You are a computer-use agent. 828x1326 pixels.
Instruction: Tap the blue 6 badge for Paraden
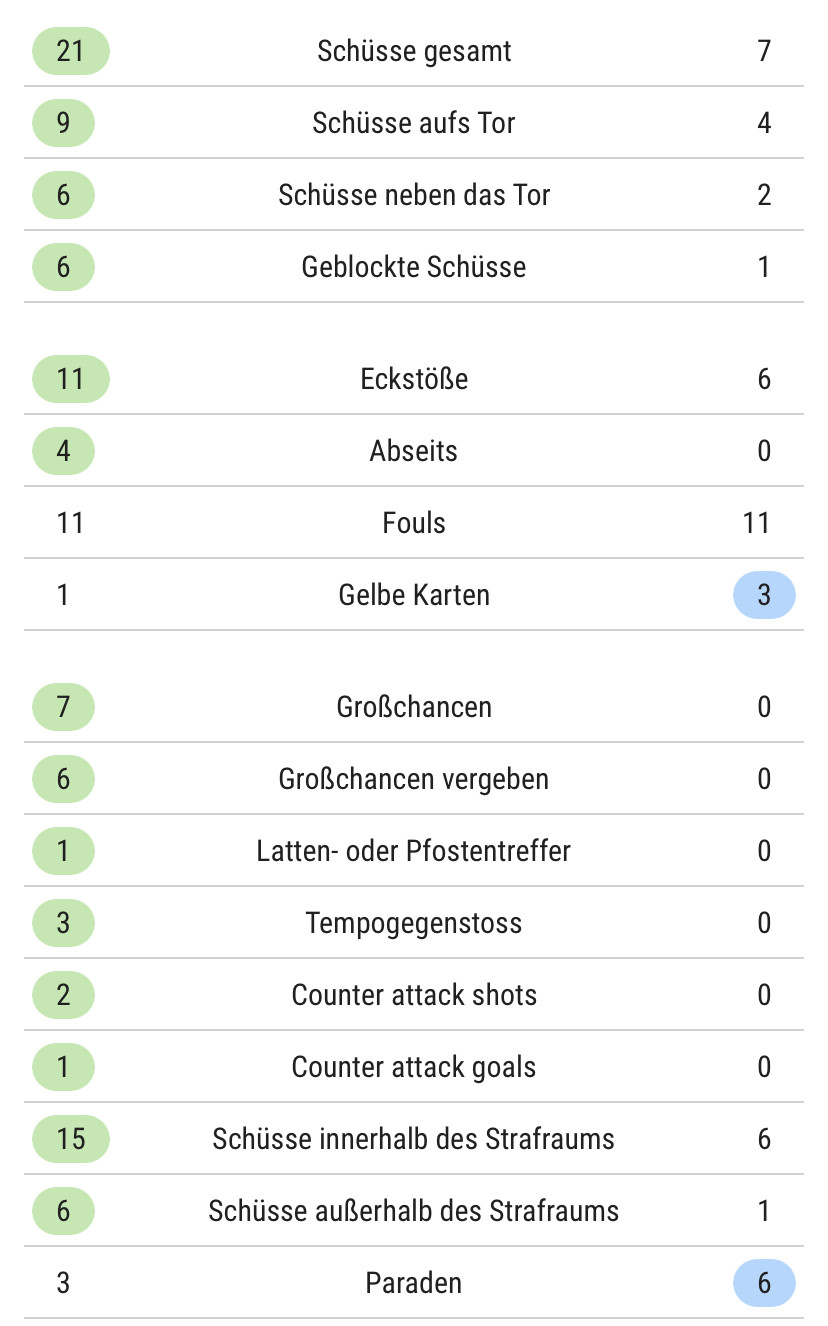coord(764,1283)
